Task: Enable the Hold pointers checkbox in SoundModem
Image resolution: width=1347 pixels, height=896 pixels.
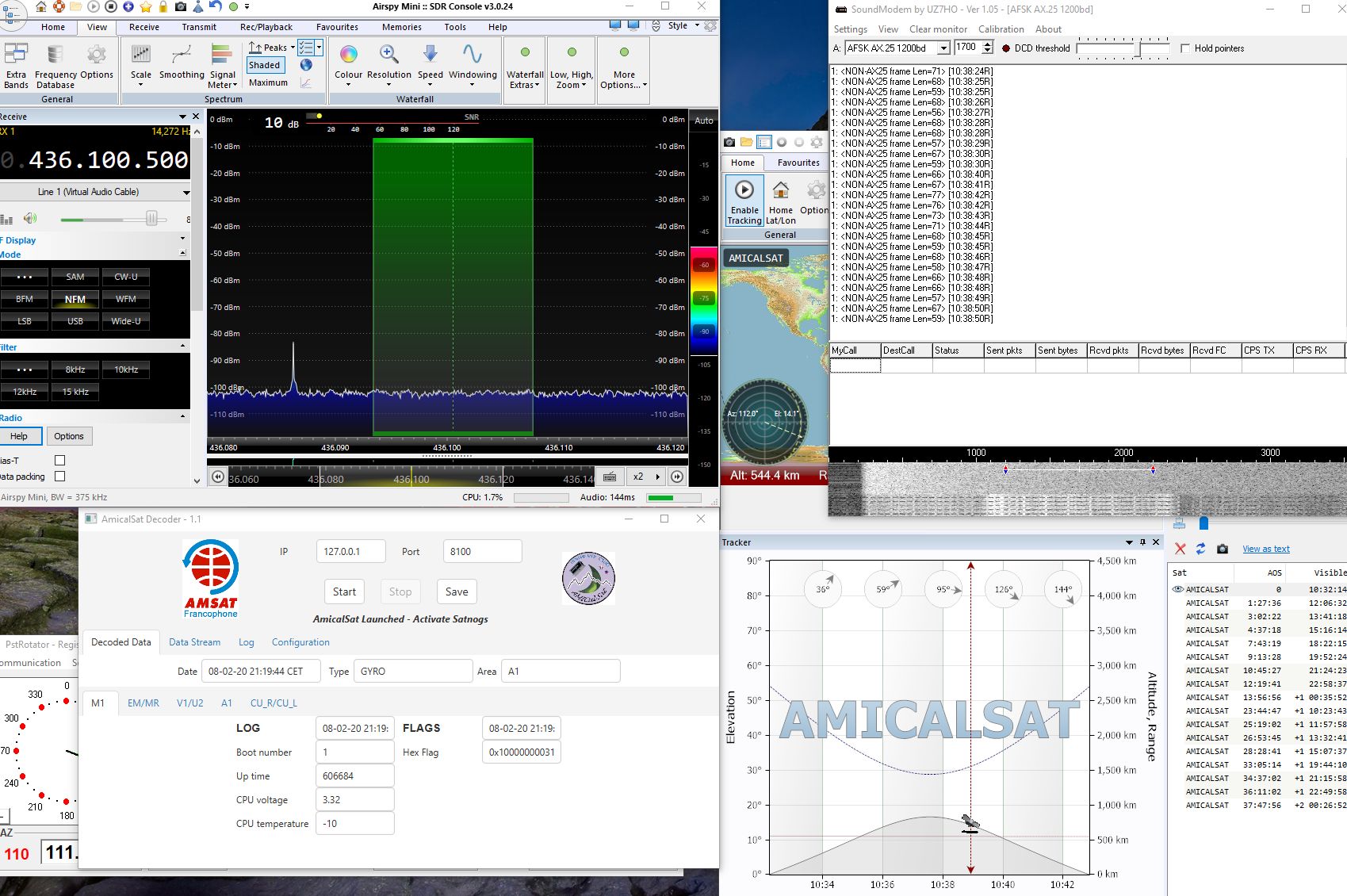Action: point(1187,48)
